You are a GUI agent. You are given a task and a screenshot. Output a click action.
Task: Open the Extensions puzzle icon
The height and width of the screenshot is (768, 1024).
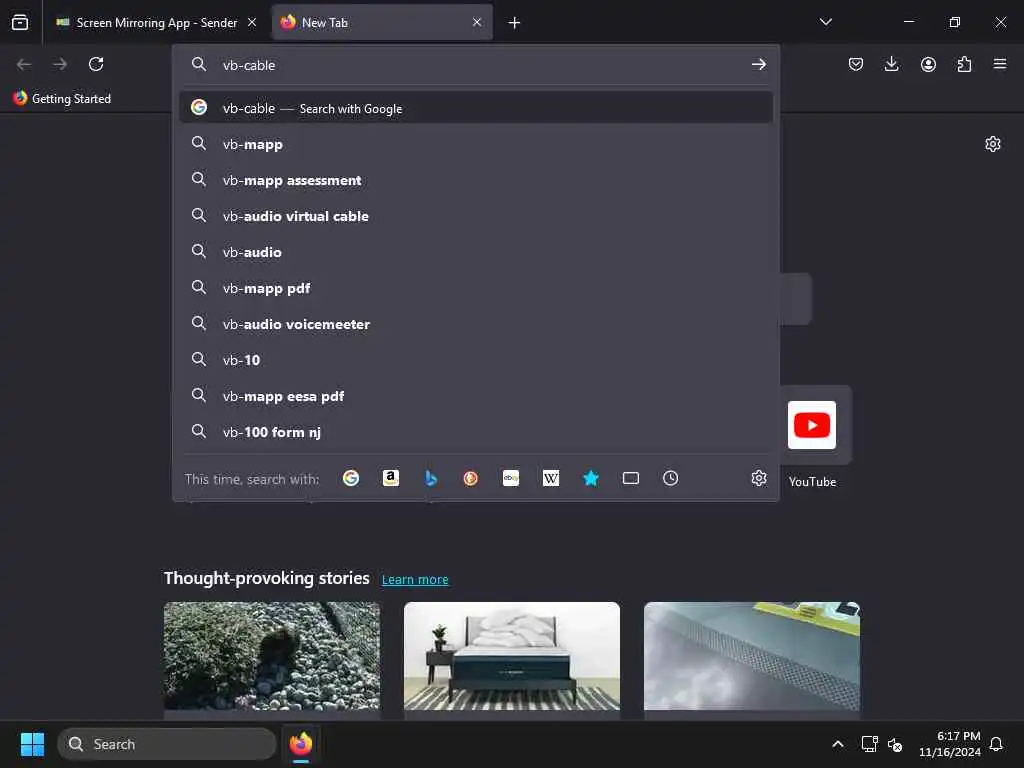click(964, 64)
